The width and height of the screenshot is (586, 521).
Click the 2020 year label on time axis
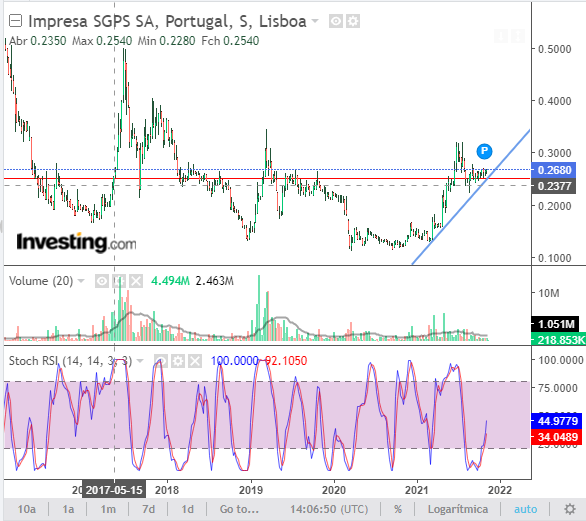334,490
